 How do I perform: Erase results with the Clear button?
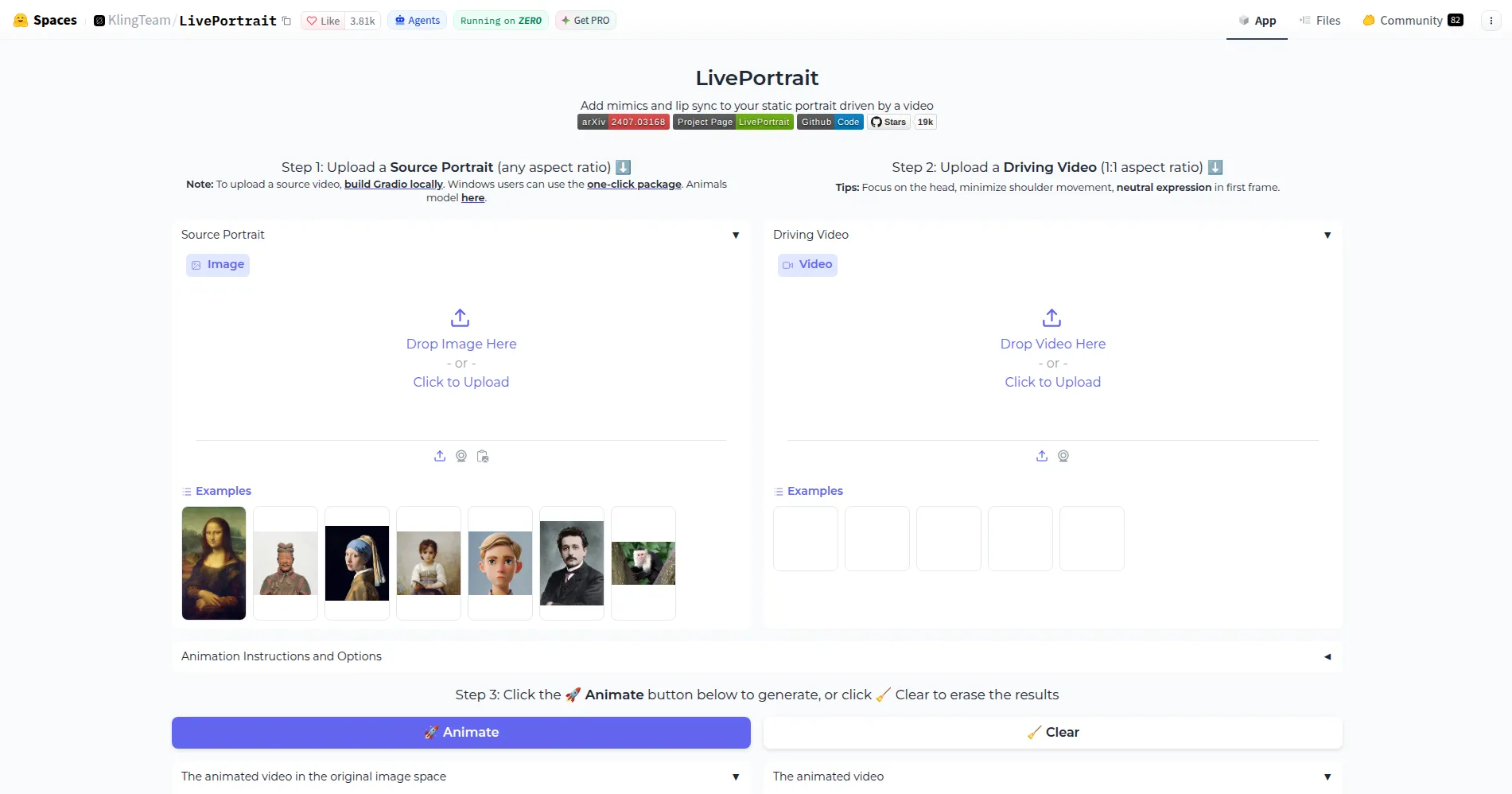(x=1053, y=733)
